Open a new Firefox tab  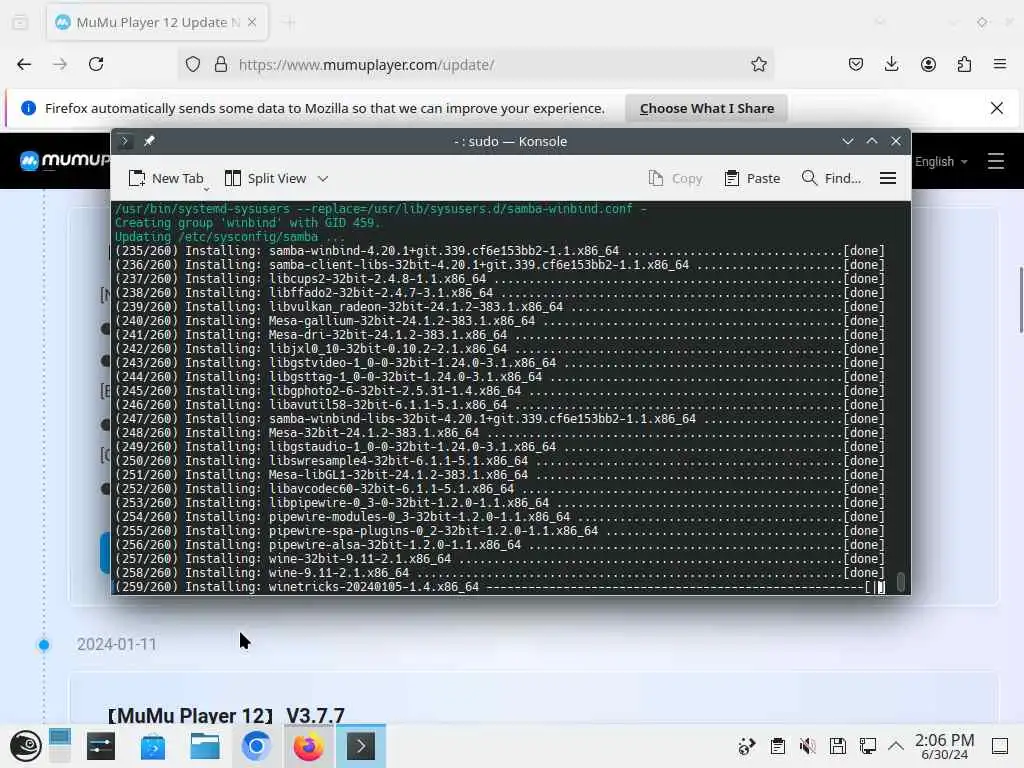pos(289,23)
